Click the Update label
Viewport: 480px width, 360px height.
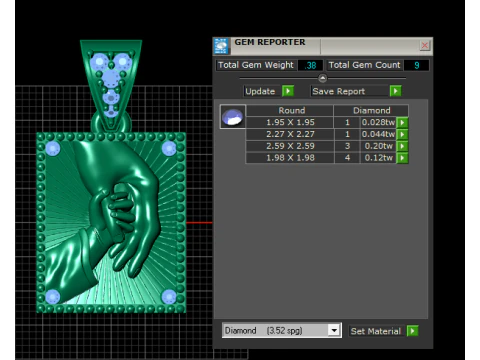click(260, 91)
